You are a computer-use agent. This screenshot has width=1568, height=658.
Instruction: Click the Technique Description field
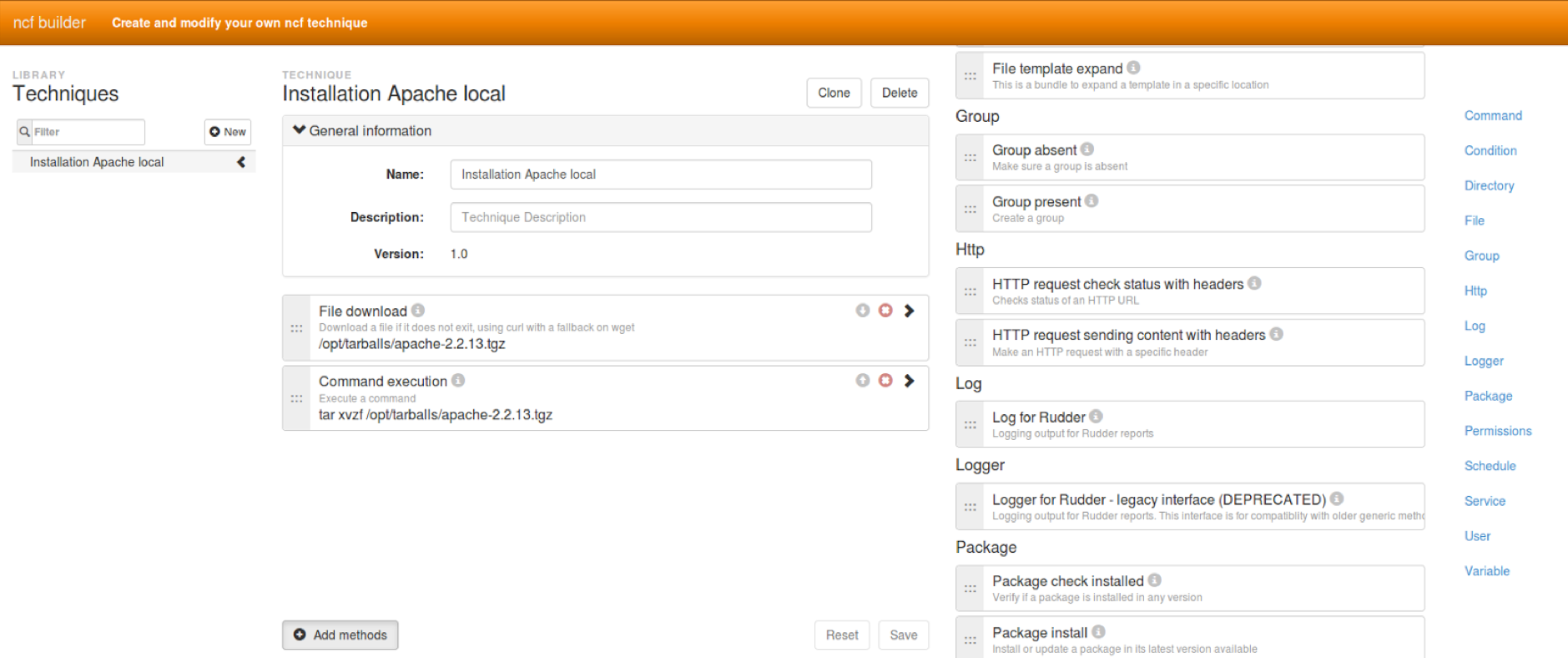[661, 217]
